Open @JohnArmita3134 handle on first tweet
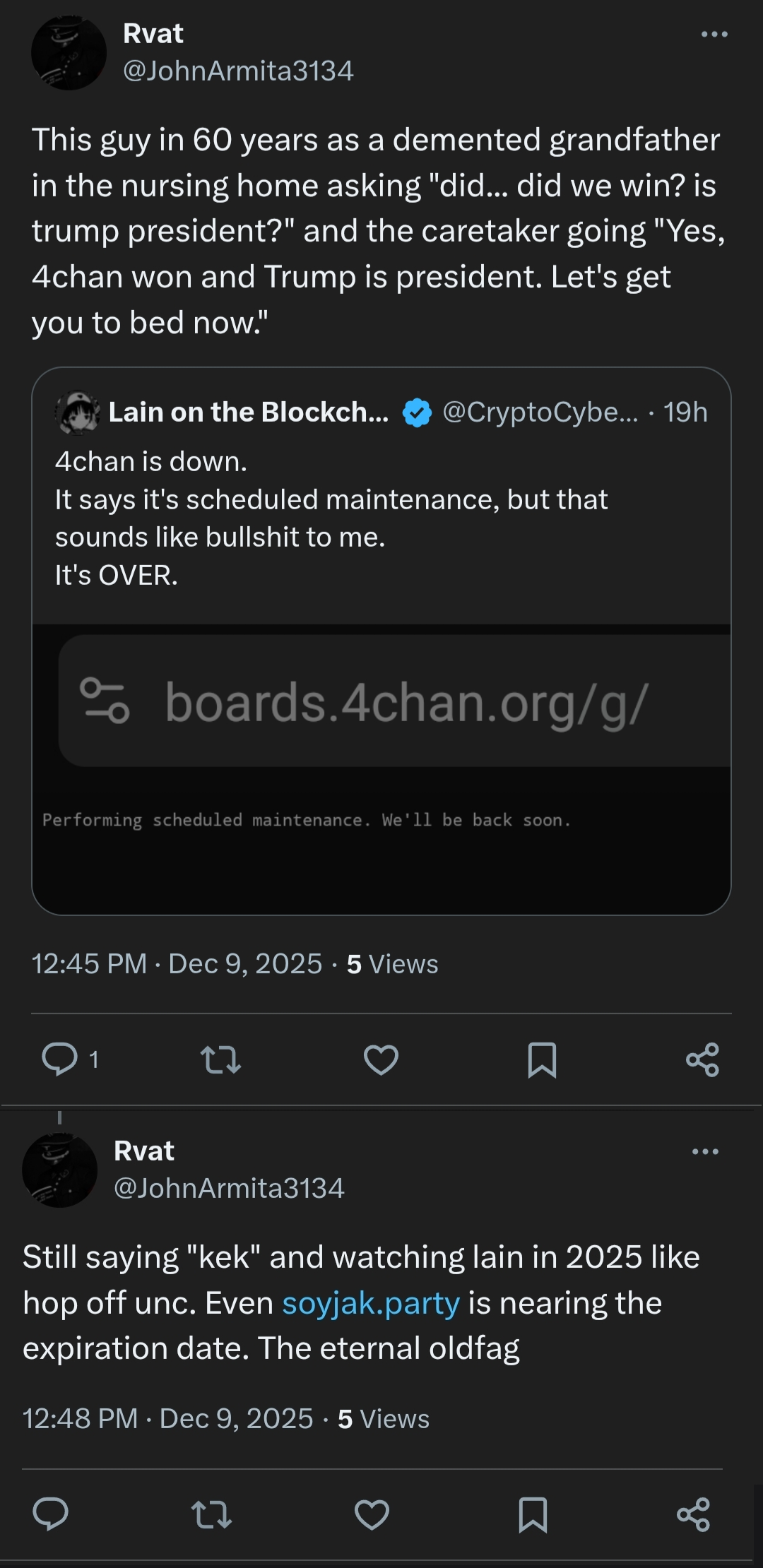 click(x=238, y=71)
